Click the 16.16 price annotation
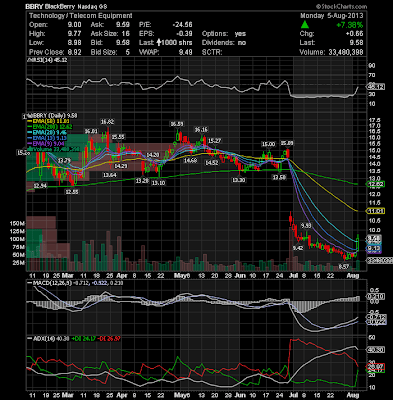 [201, 129]
